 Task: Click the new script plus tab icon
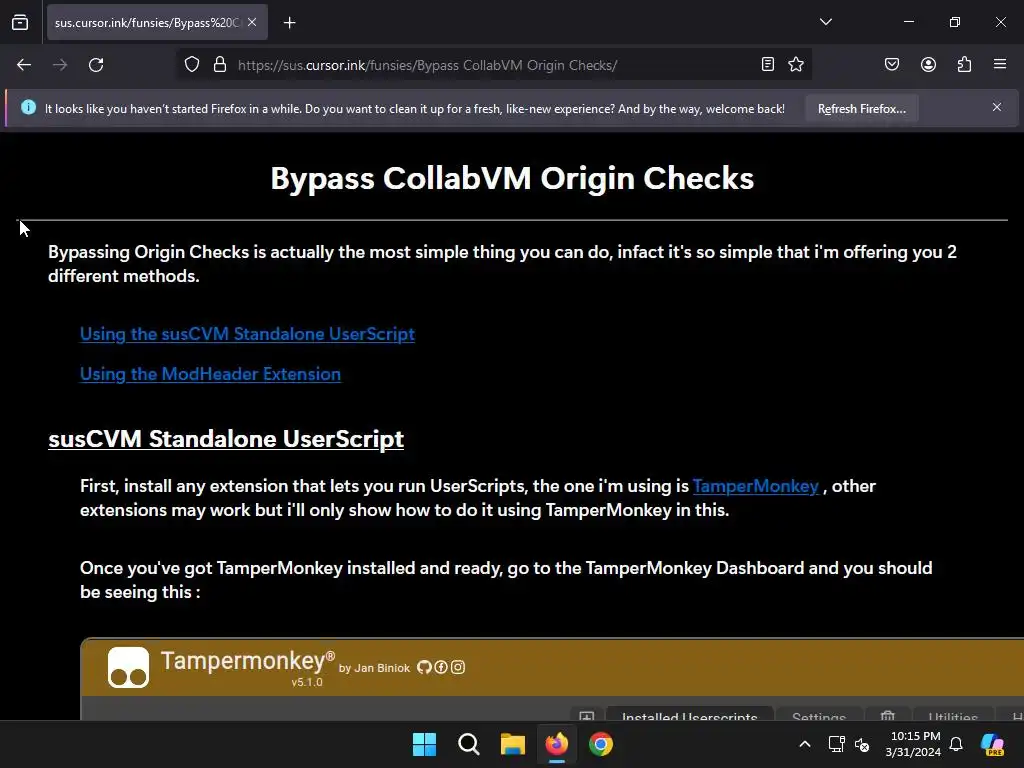tap(586, 714)
